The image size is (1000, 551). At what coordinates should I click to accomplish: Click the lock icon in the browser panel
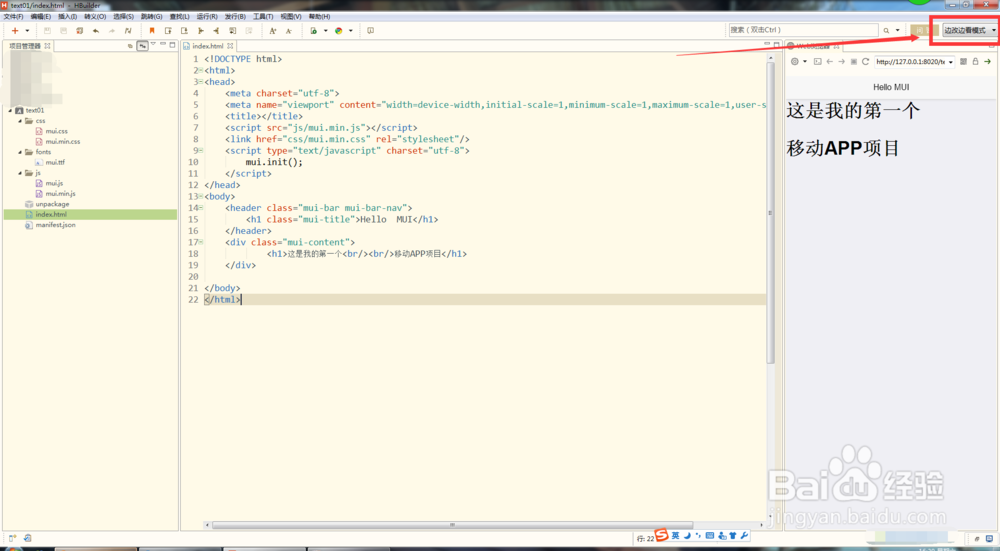click(975, 62)
